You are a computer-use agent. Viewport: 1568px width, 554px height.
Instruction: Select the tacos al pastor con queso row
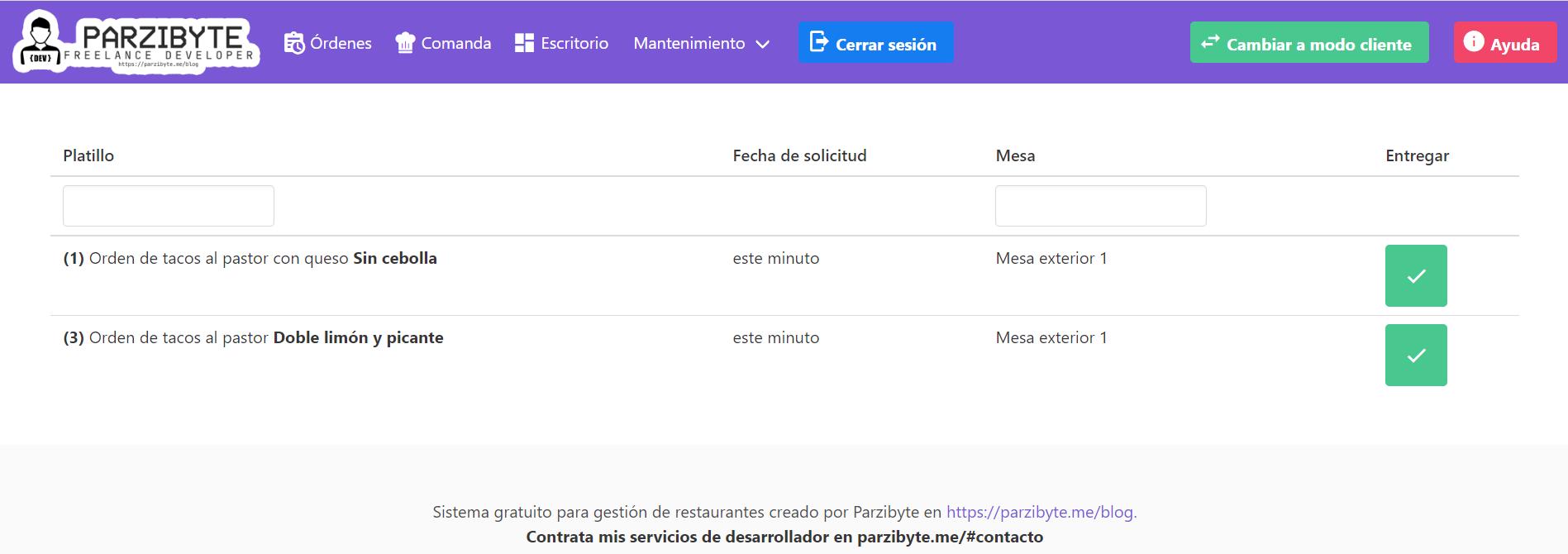[x=250, y=259]
